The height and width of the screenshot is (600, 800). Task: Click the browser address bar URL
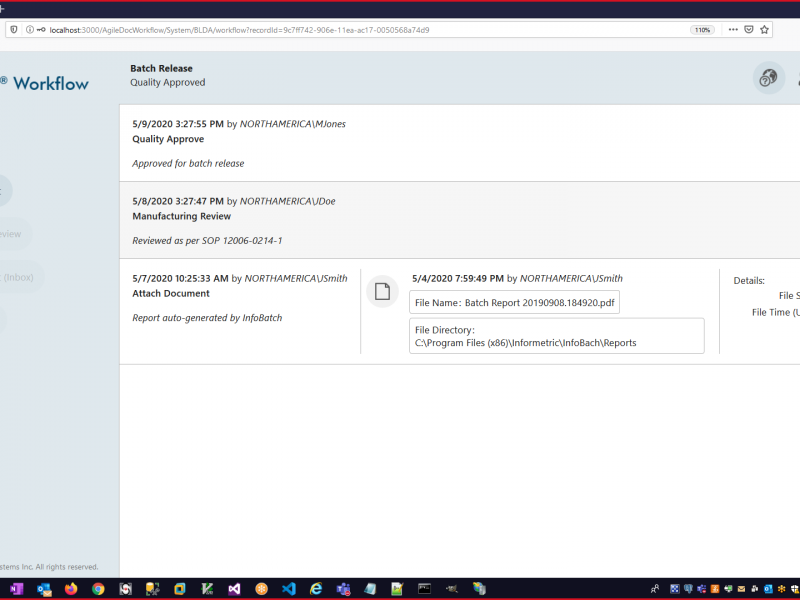(240, 30)
